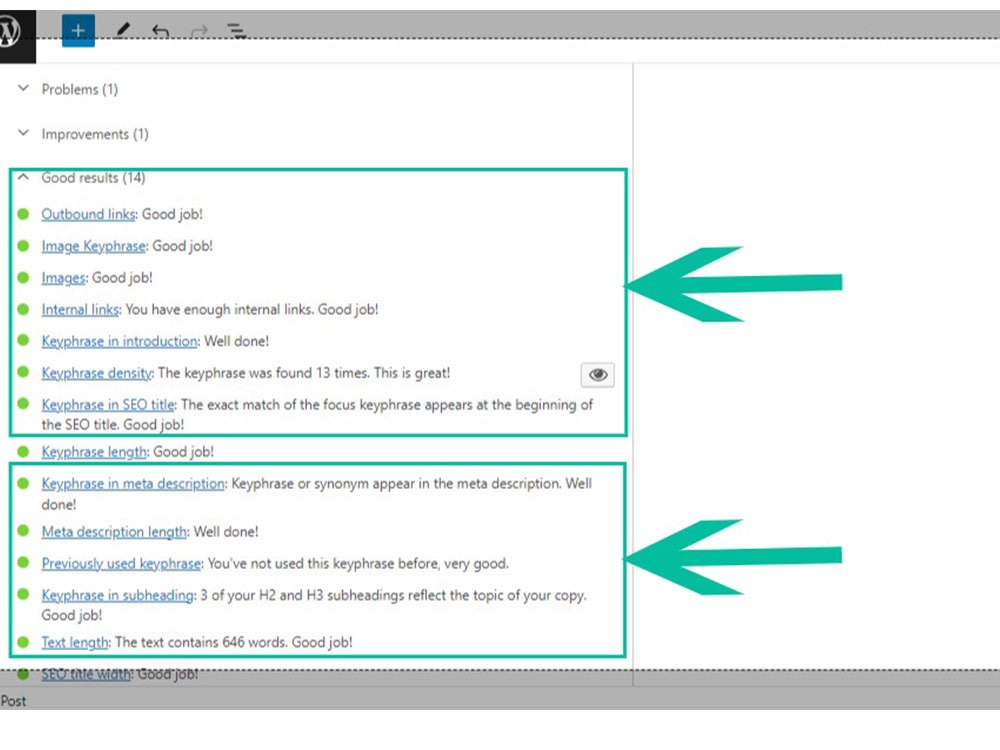Open the Internal links link
The width and height of the screenshot is (1000, 750).
pyautogui.click(x=80, y=310)
